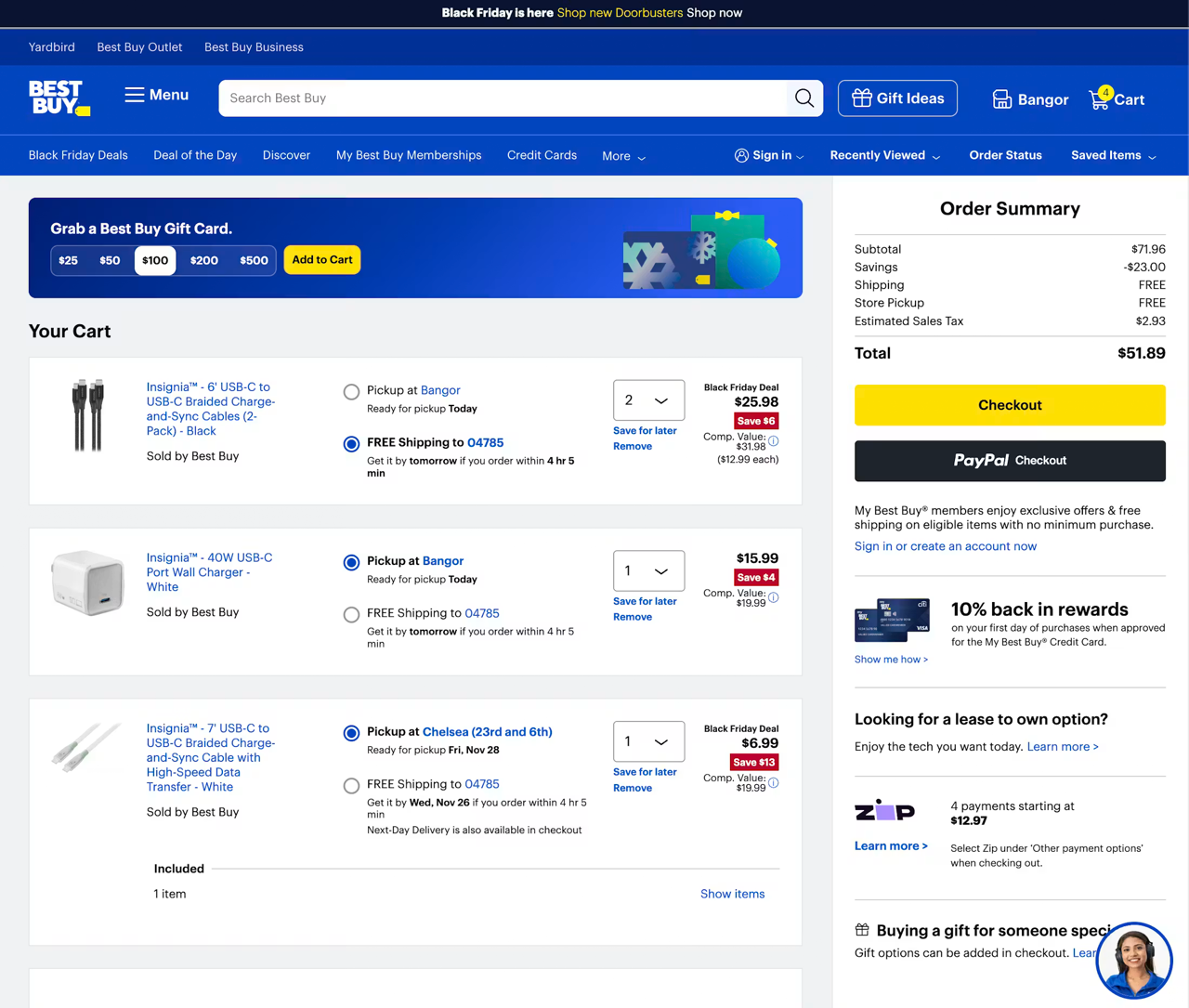Select Pickup at Bangor for wall charger

351,563
